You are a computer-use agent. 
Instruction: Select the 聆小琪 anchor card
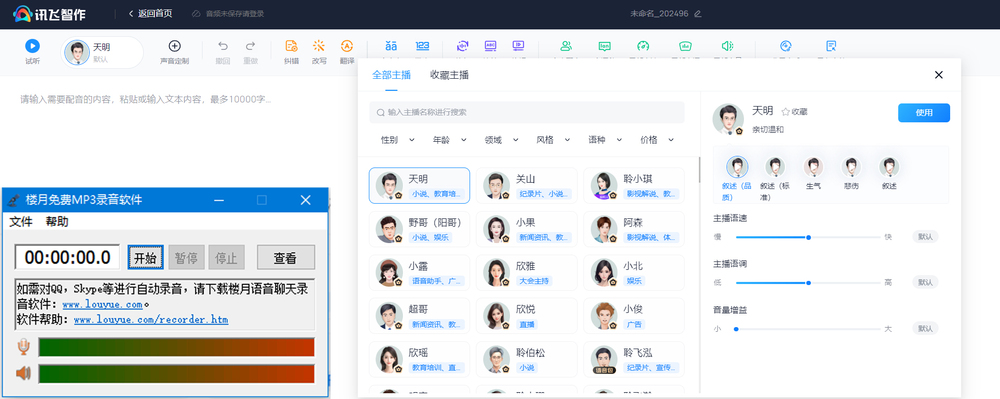click(x=634, y=185)
